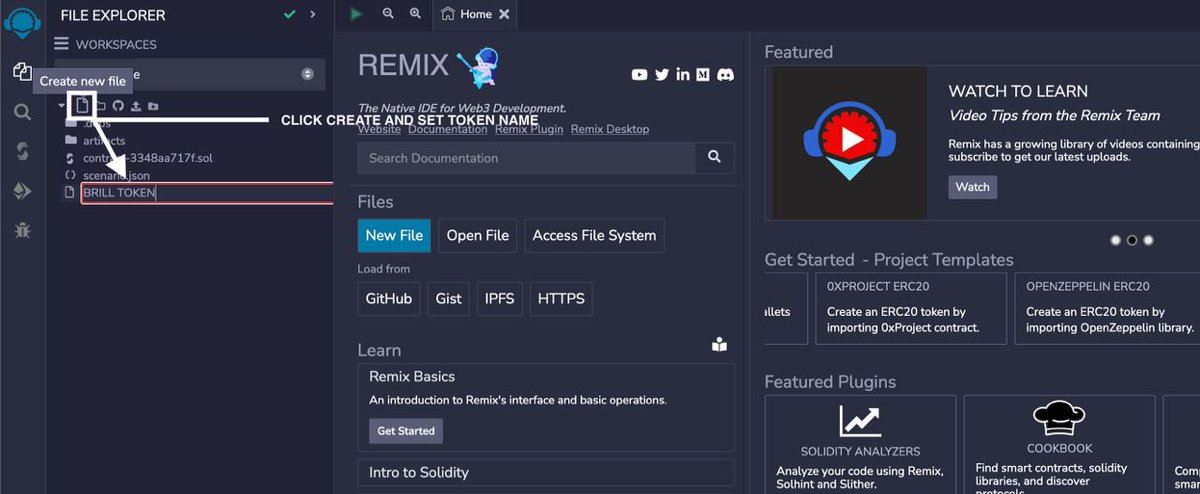Image resolution: width=1200 pixels, height=494 pixels.
Task: Open the file search sidebar icon
Action: [x=22, y=112]
